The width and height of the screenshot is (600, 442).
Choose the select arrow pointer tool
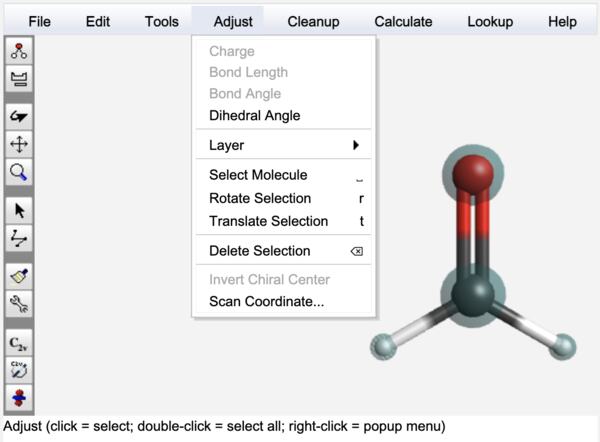click(19, 210)
